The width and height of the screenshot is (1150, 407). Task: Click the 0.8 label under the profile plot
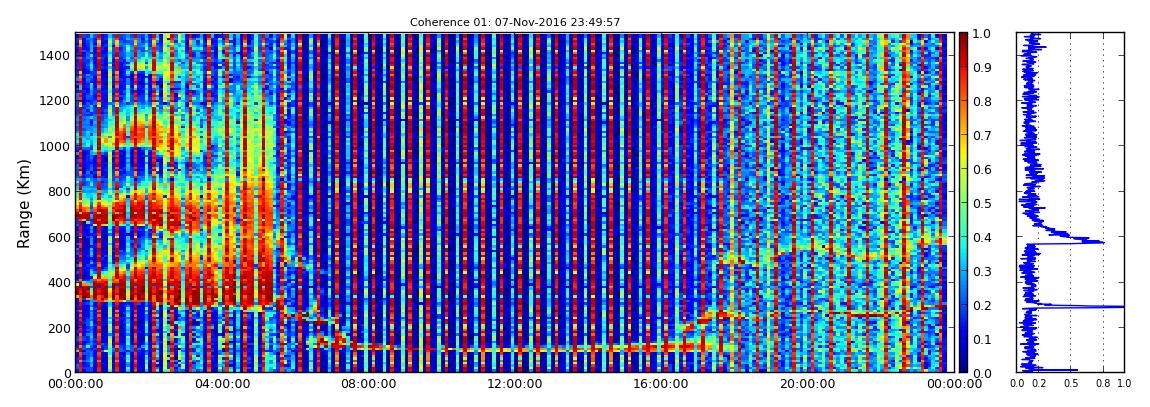click(1104, 384)
